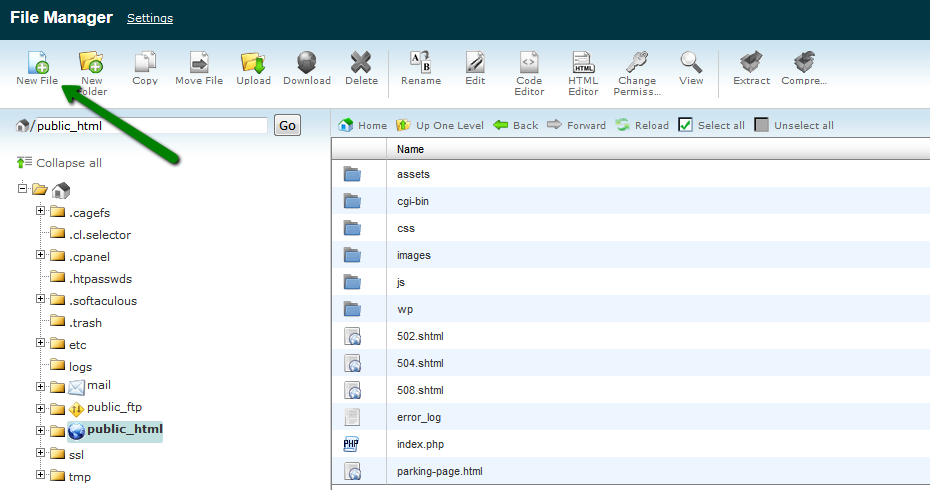Open the HTML Editor tool
Image resolution: width=930 pixels, height=490 pixels.
pos(583,64)
